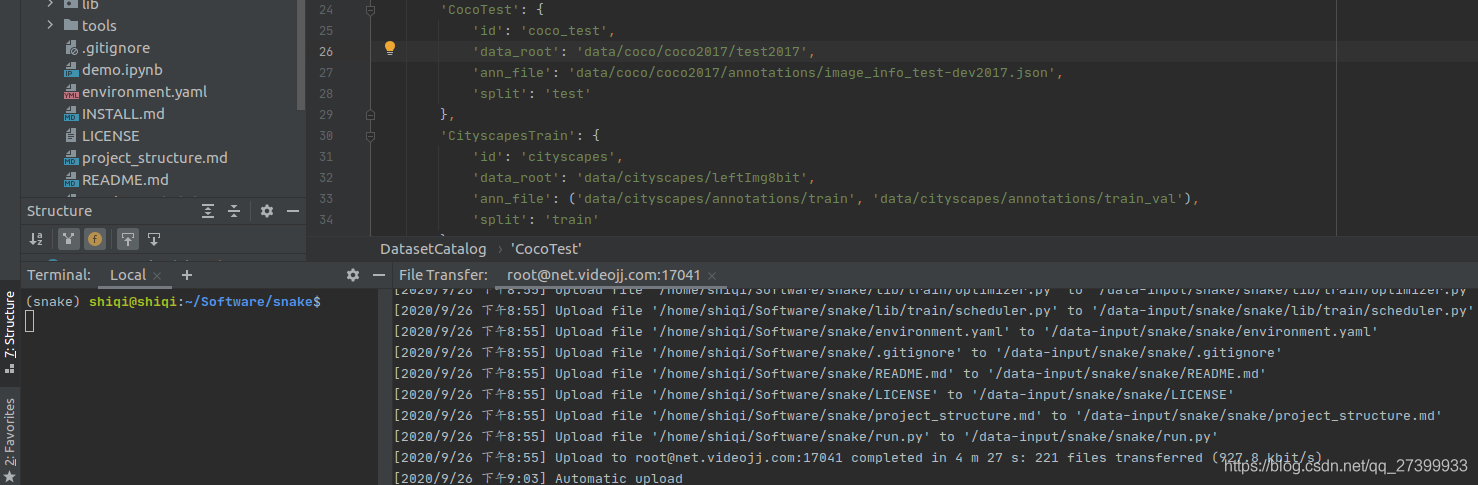1478x485 pixels.
Task: Open the Terminal panel settings gear
Action: [x=353, y=275]
